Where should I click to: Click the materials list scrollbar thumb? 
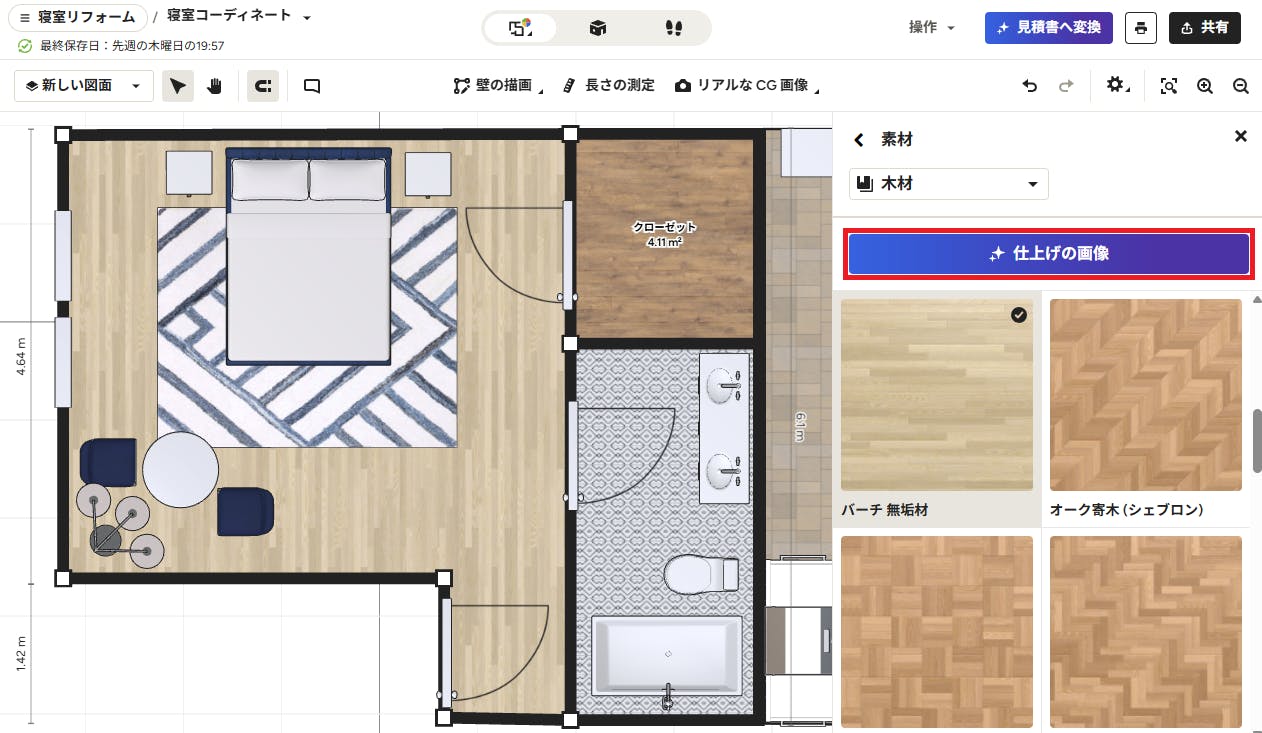[1257, 440]
